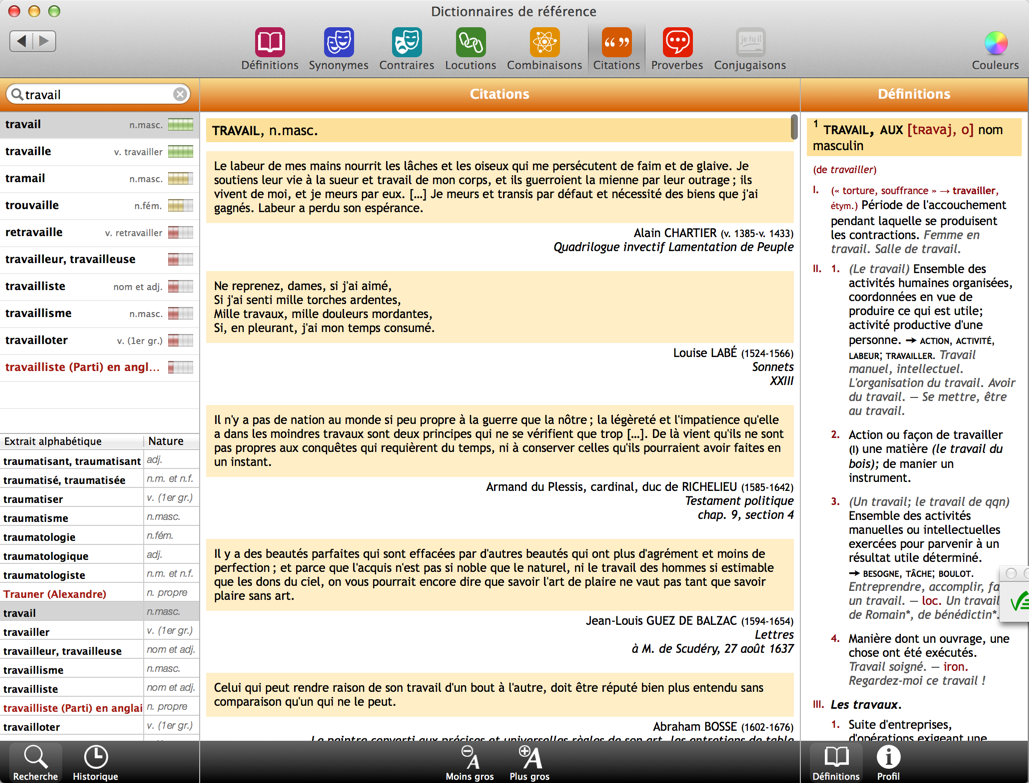Select traumatologiste in alphabetical list
This screenshot has height=783, width=1029.
pos(99,575)
